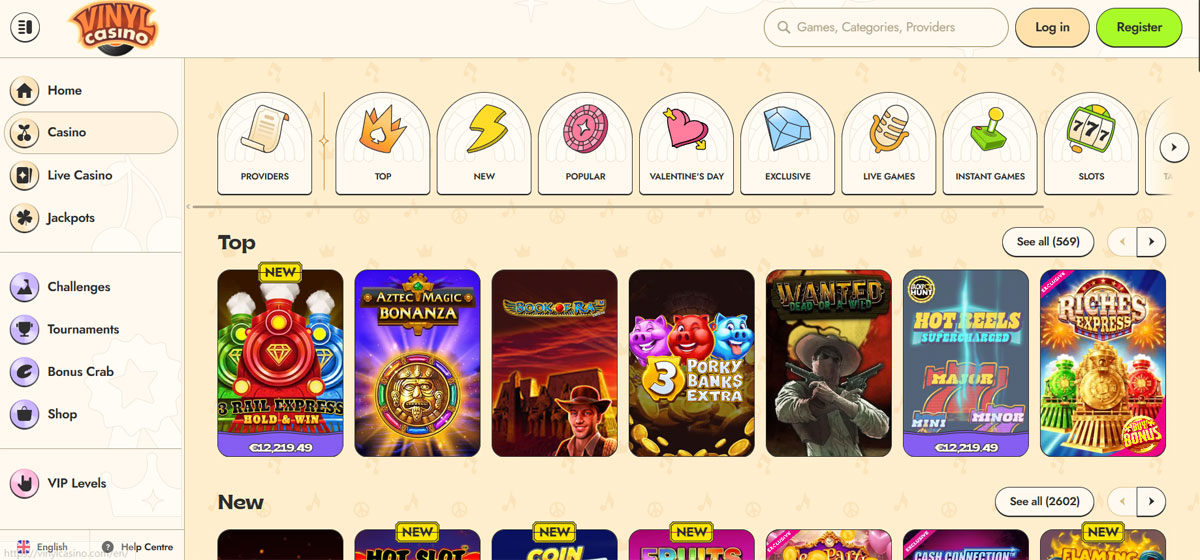Select the Live Games microphone category
Viewport: 1200px width, 560px height.
889,143
